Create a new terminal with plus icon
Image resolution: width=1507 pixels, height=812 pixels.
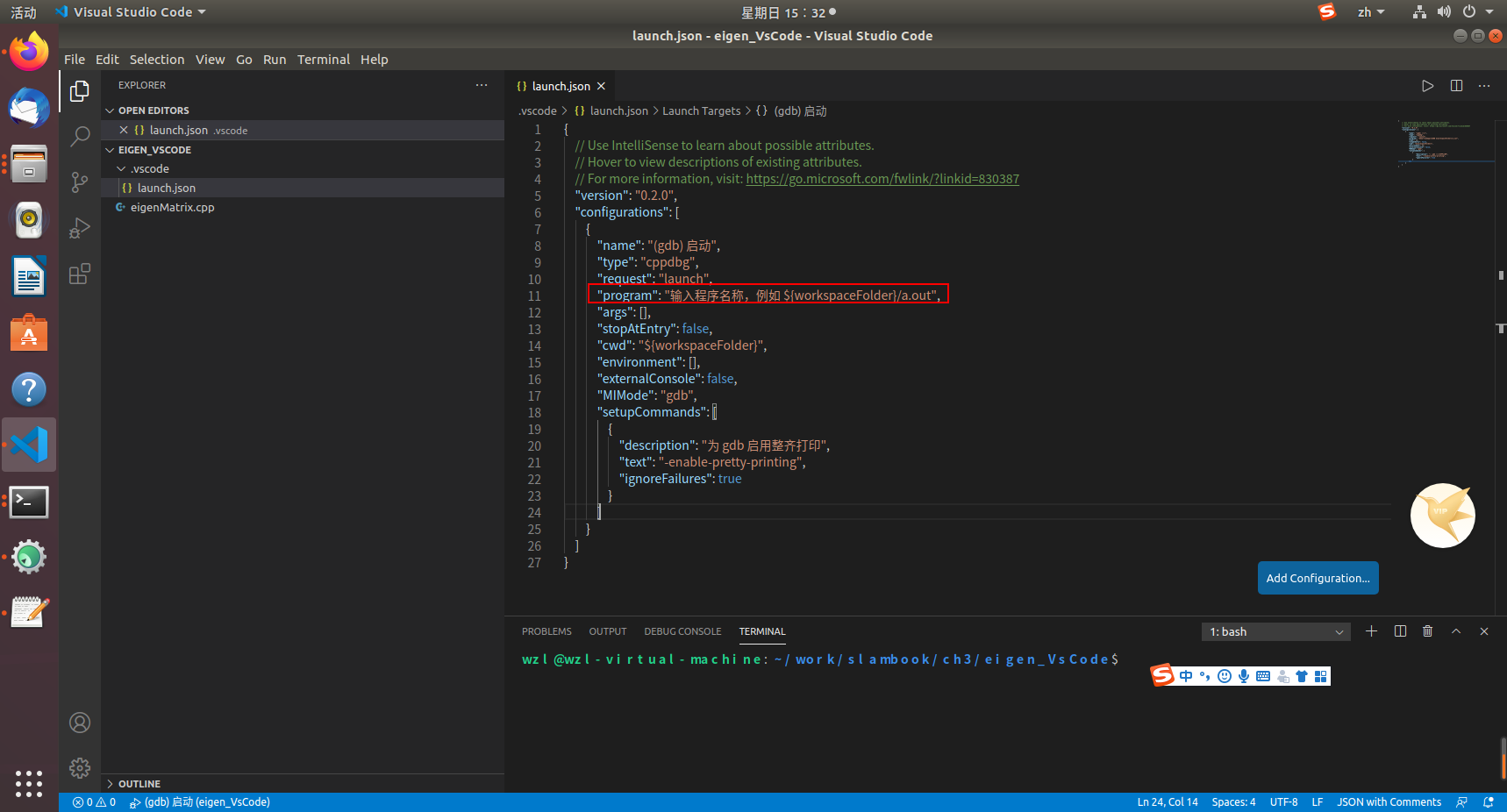point(1372,631)
